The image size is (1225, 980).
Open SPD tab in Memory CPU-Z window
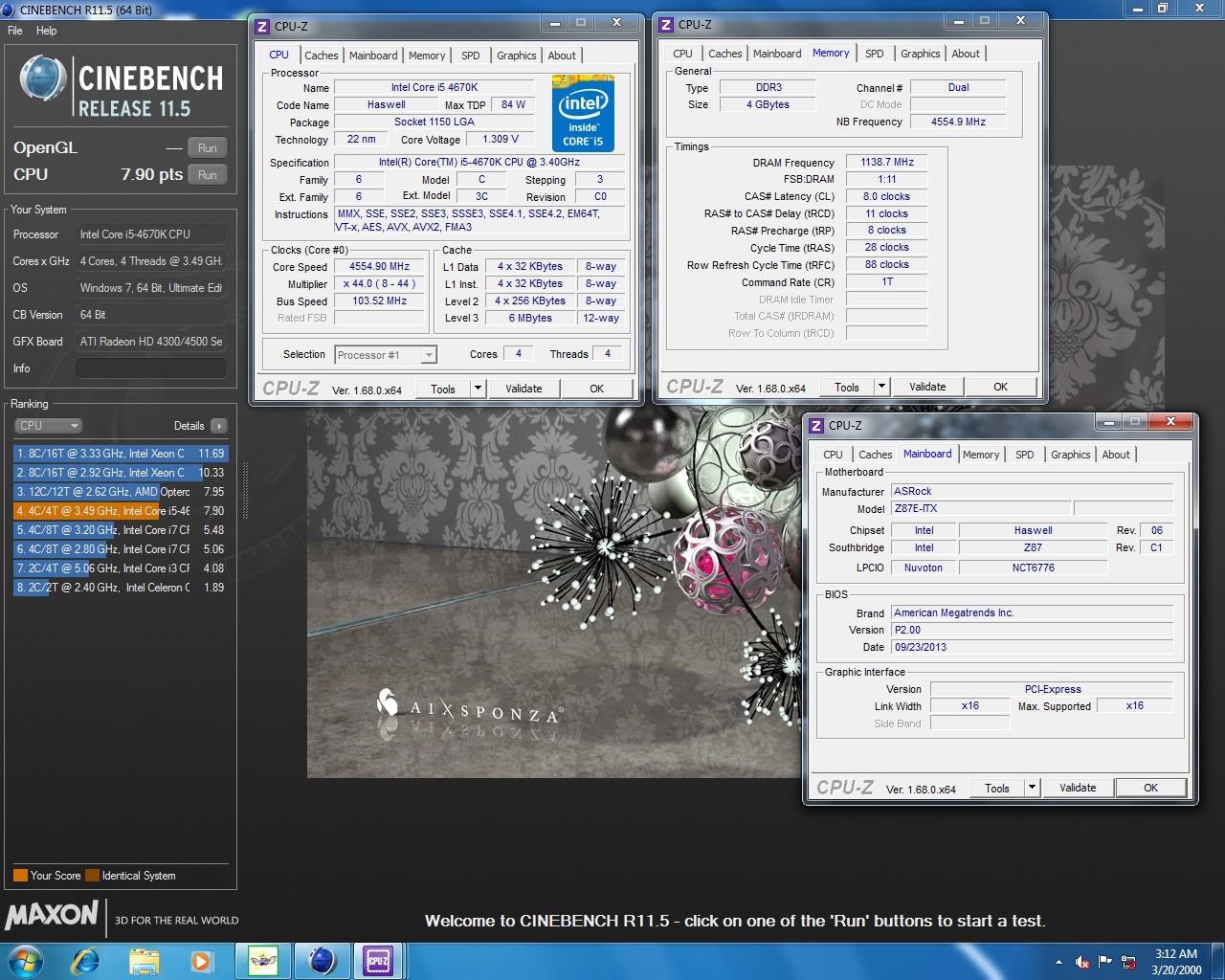pos(875,54)
